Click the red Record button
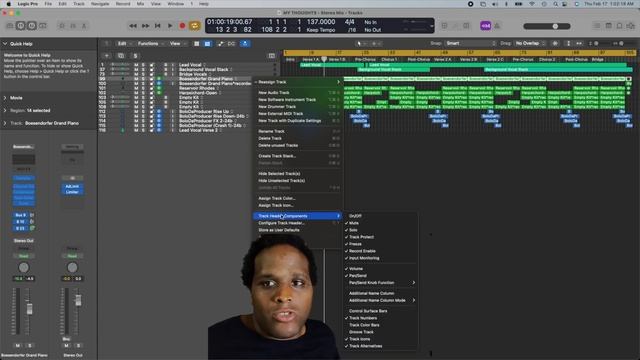Image resolution: width=640 pixels, height=360 pixels. coord(182,26)
